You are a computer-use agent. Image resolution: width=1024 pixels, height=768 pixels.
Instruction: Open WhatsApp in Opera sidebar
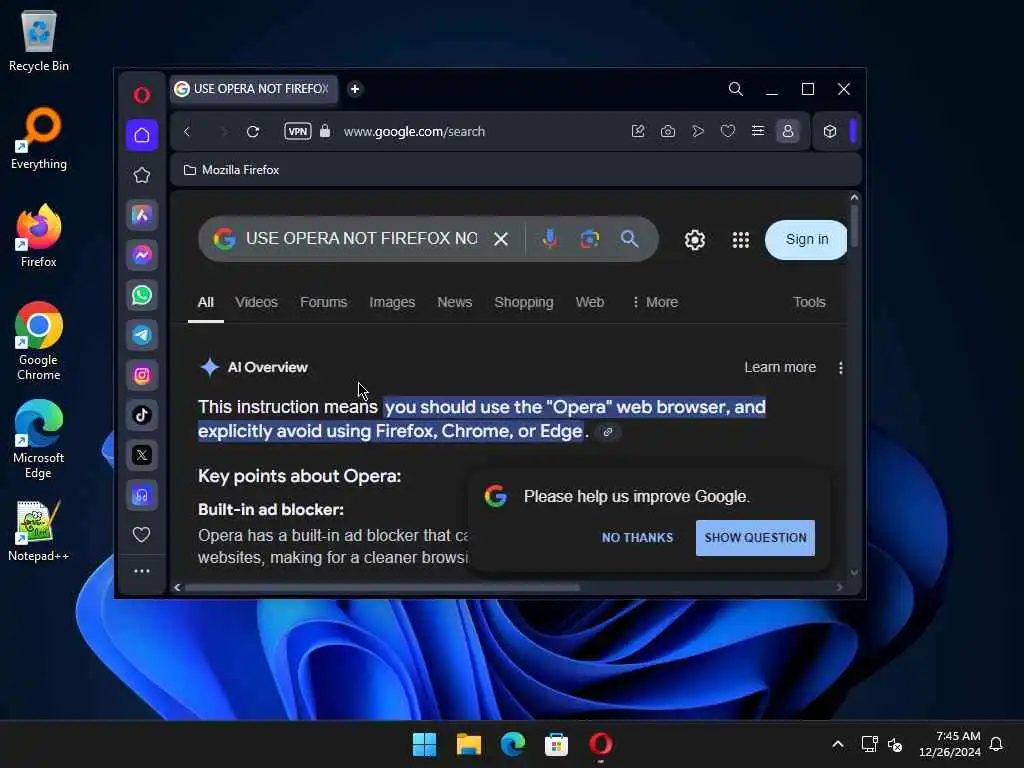click(x=142, y=295)
